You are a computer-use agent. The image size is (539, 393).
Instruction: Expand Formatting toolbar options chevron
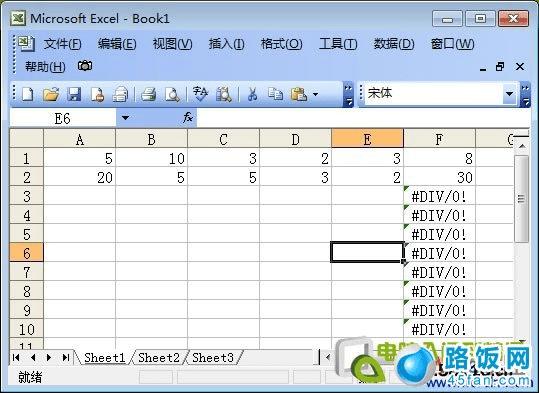[x=526, y=94]
